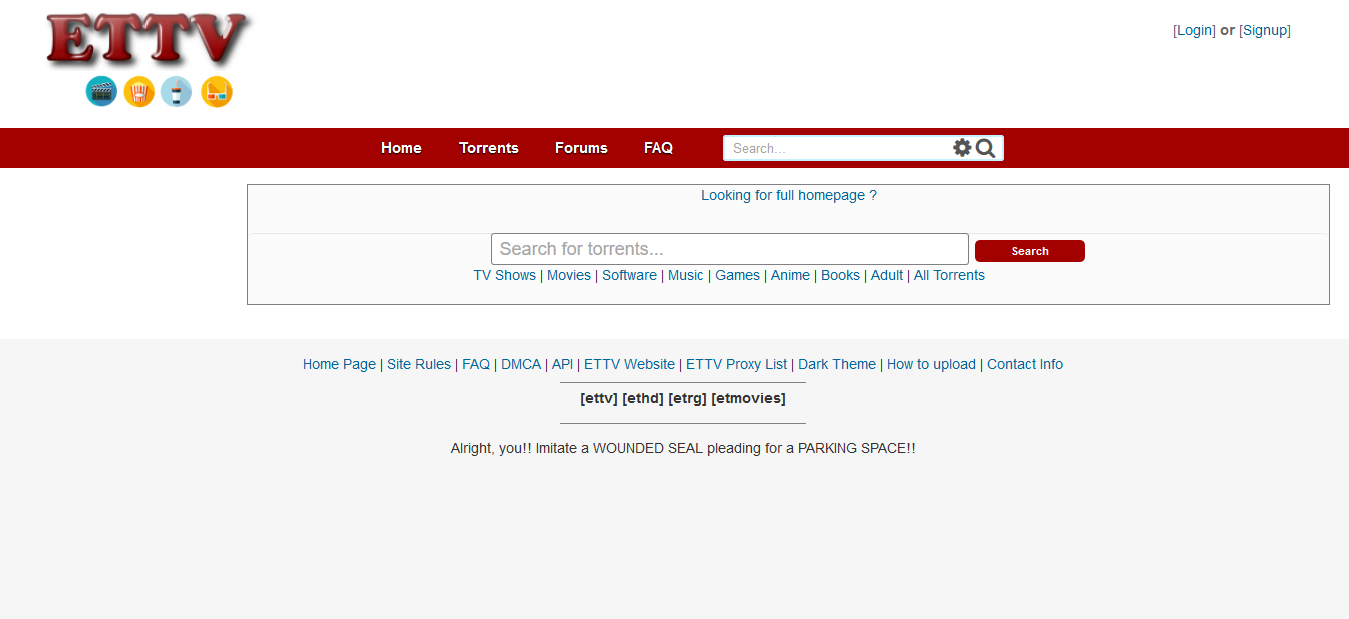1349x619 pixels.
Task: Open the How to upload link
Action: click(x=931, y=364)
